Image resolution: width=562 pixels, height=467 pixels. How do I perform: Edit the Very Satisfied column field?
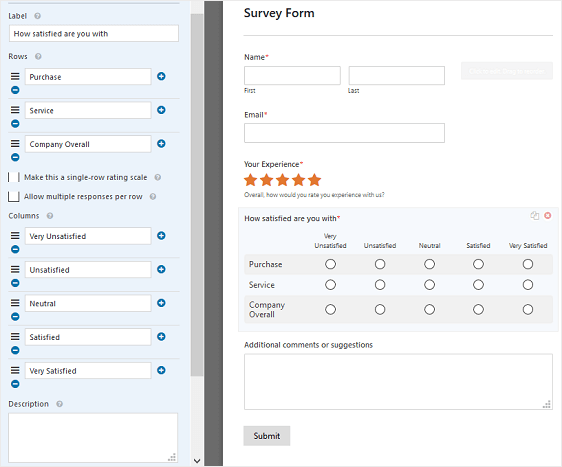[88, 371]
